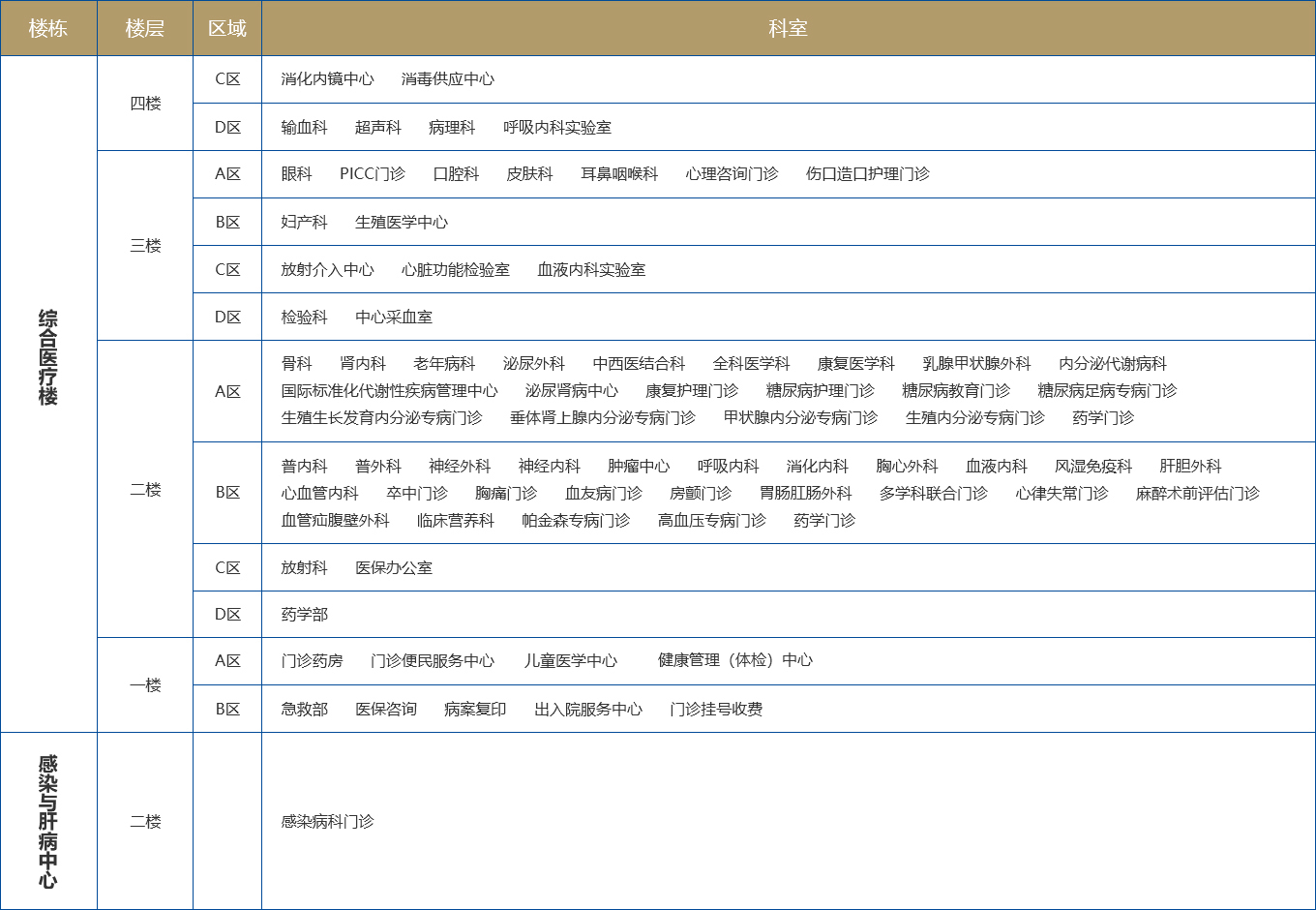The height and width of the screenshot is (910, 1316).
Task: Click 中西医结合科 entry
Action: point(639,364)
